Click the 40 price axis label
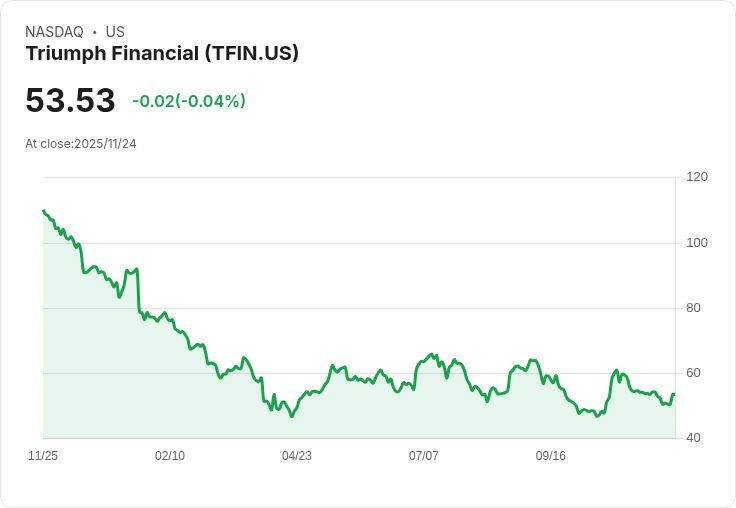736x508 pixels. 694,438
